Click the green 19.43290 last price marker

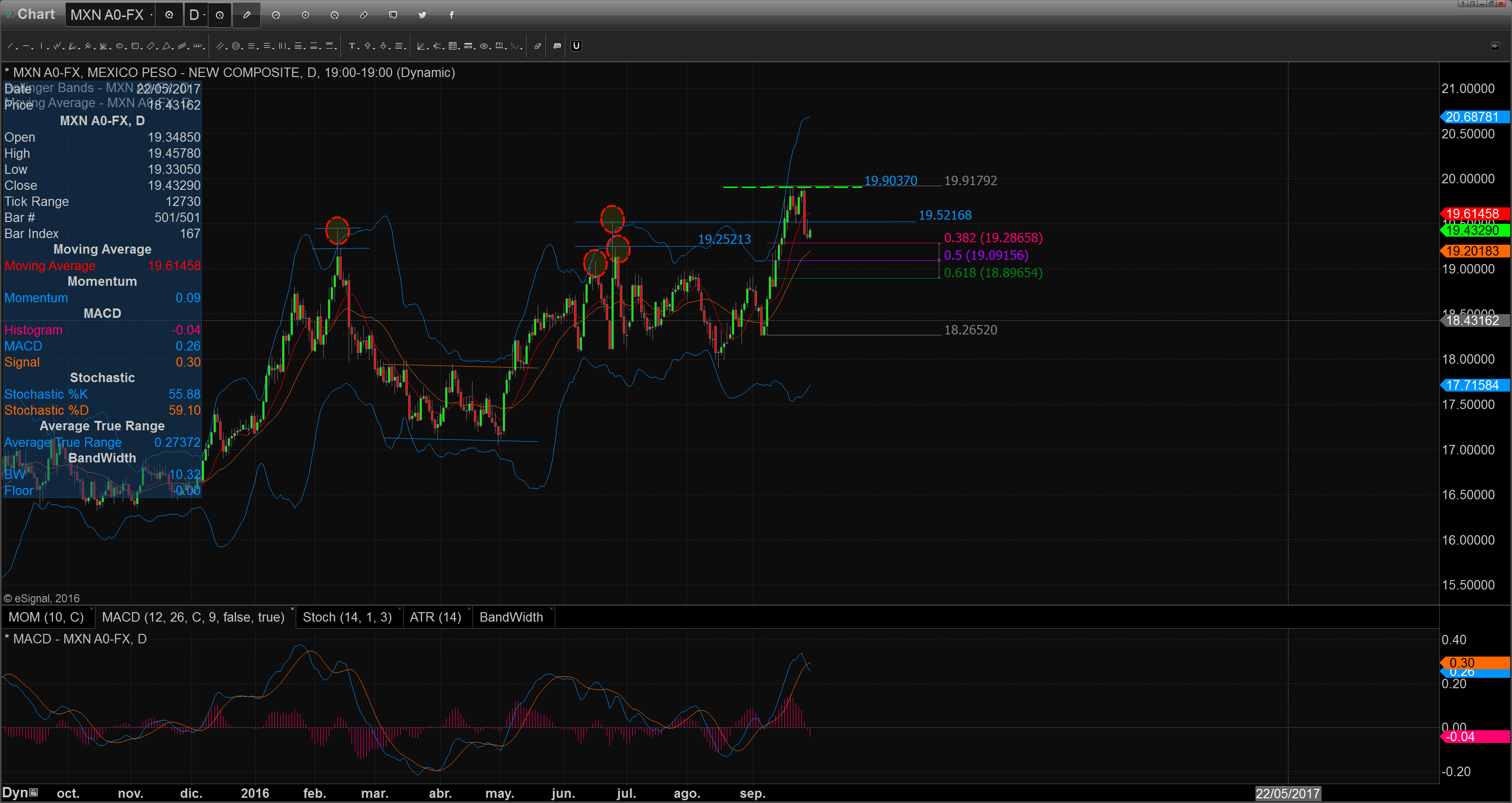(1475, 230)
